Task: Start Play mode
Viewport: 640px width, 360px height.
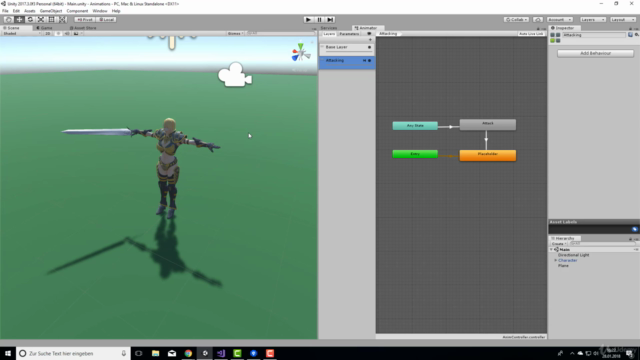Action: point(309,20)
